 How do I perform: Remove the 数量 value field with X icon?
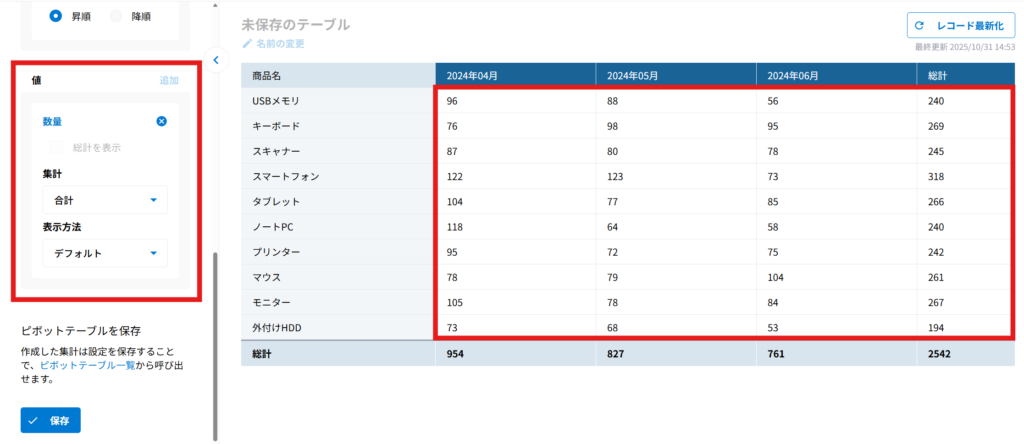pyautogui.click(x=162, y=121)
